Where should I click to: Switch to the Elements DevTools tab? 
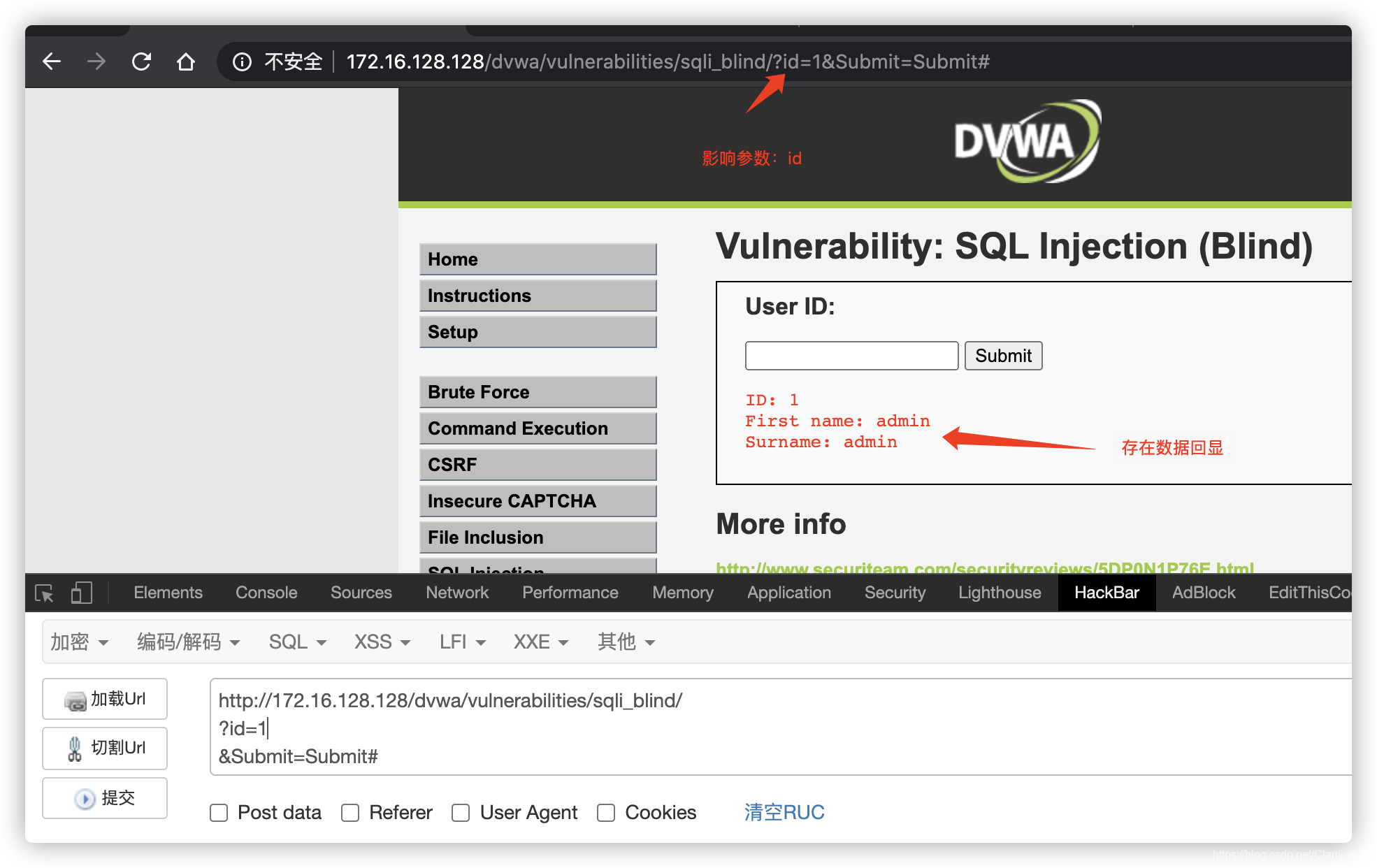point(168,593)
